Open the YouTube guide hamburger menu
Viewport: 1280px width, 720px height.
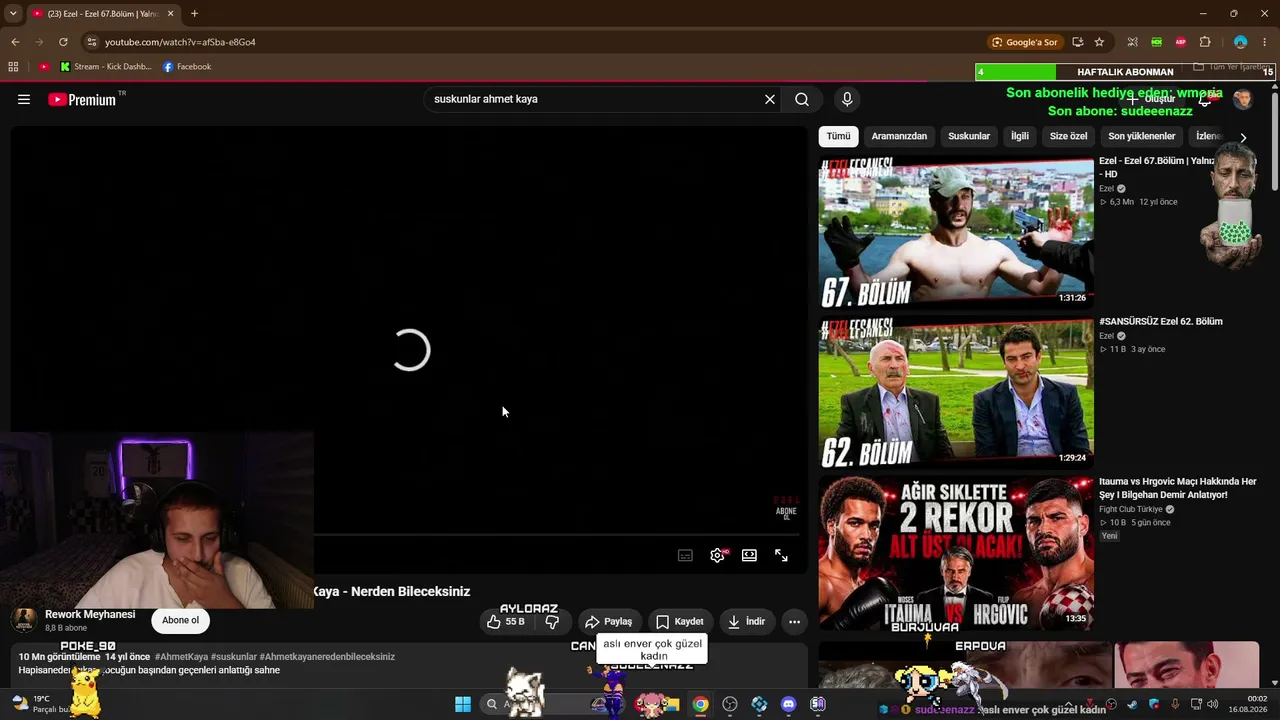coord(24,99)
